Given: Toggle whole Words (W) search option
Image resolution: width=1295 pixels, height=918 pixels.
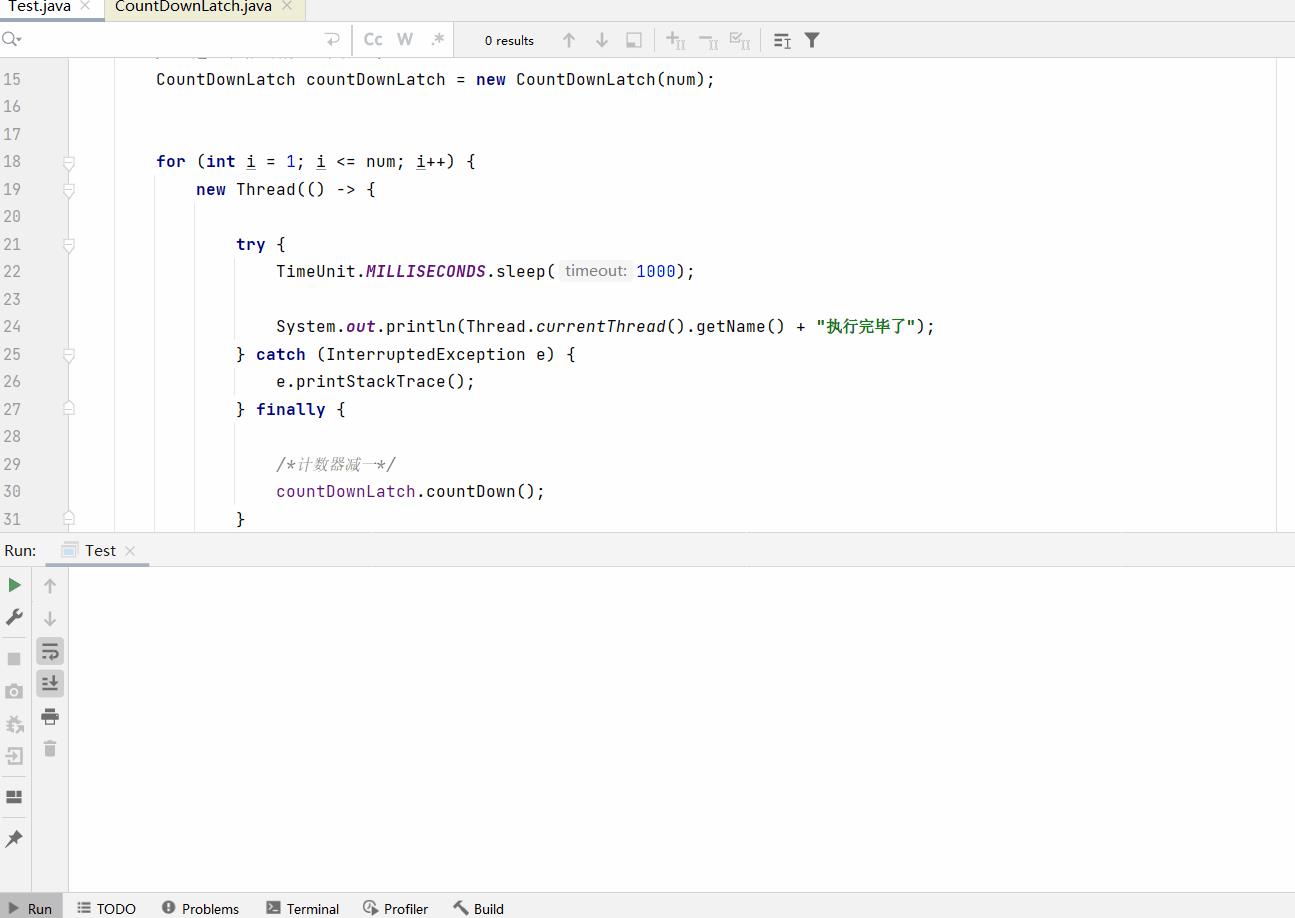Looking at the screenshot, I should pos(405,40).
